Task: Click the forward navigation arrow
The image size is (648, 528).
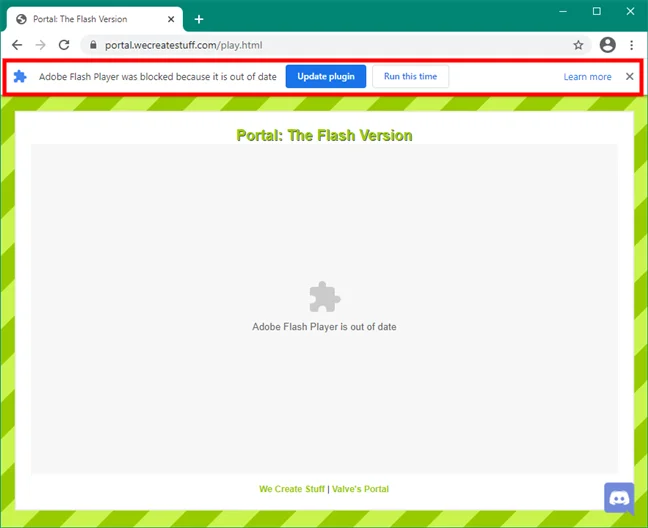Action: click(40, 45)
